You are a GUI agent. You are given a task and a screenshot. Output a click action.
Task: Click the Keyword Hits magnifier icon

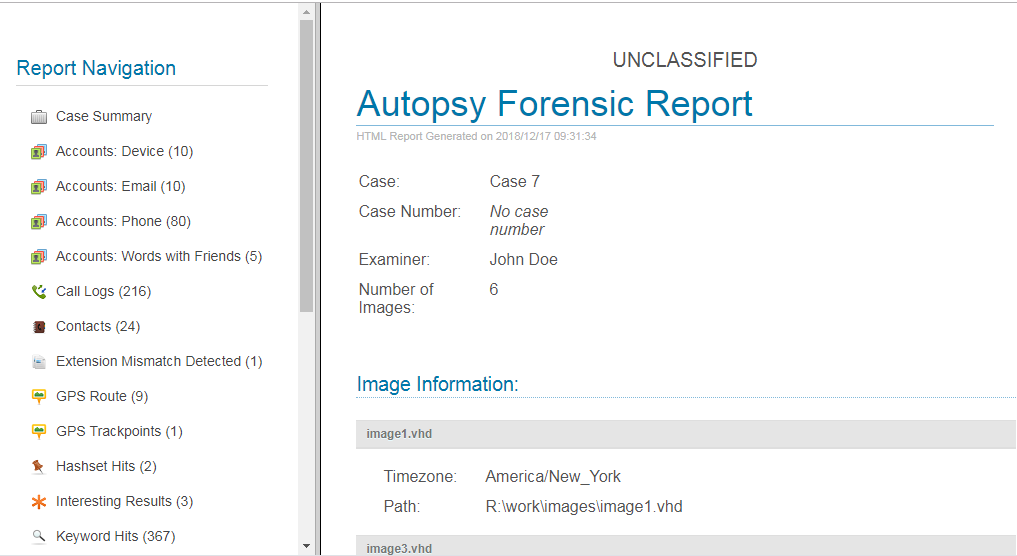point(39,537)
